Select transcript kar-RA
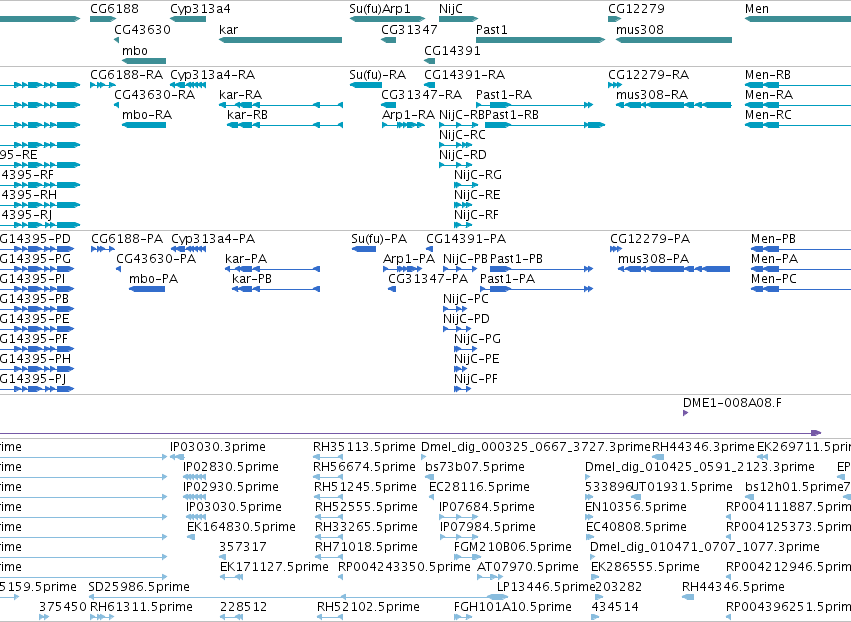 tap(240, 94)
